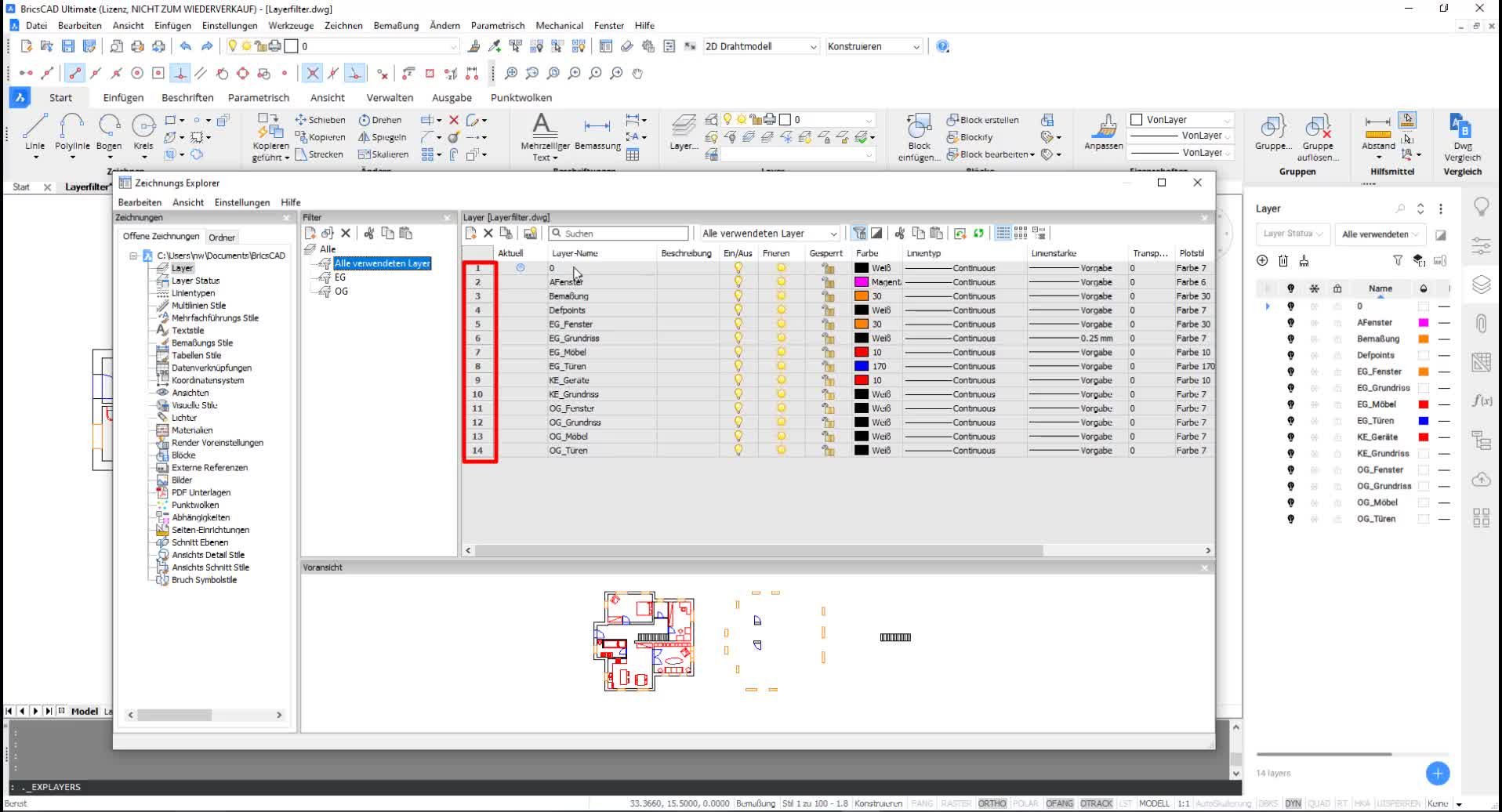This screenshot has height=812, width=1502.
Task: Open the Layer Status dropdown in side panel
Action: pyautogui.click(x=1293, y=234)
